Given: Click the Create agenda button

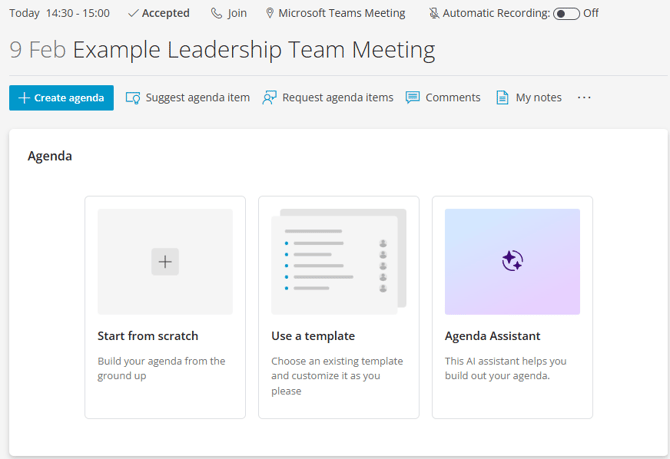Looking at the screenshot, I should (x=61, y=98).
